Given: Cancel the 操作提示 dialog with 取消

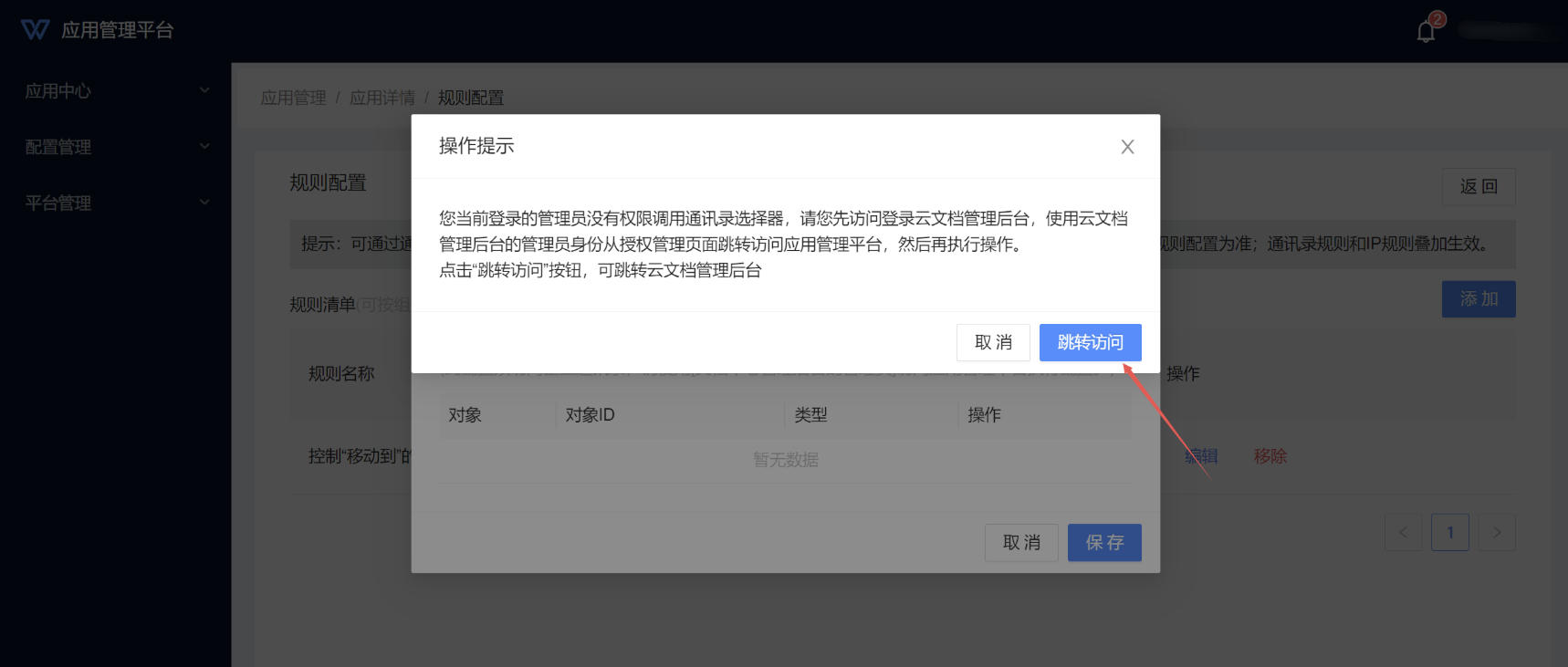Looking at the screenshot, I should point(993,342).
